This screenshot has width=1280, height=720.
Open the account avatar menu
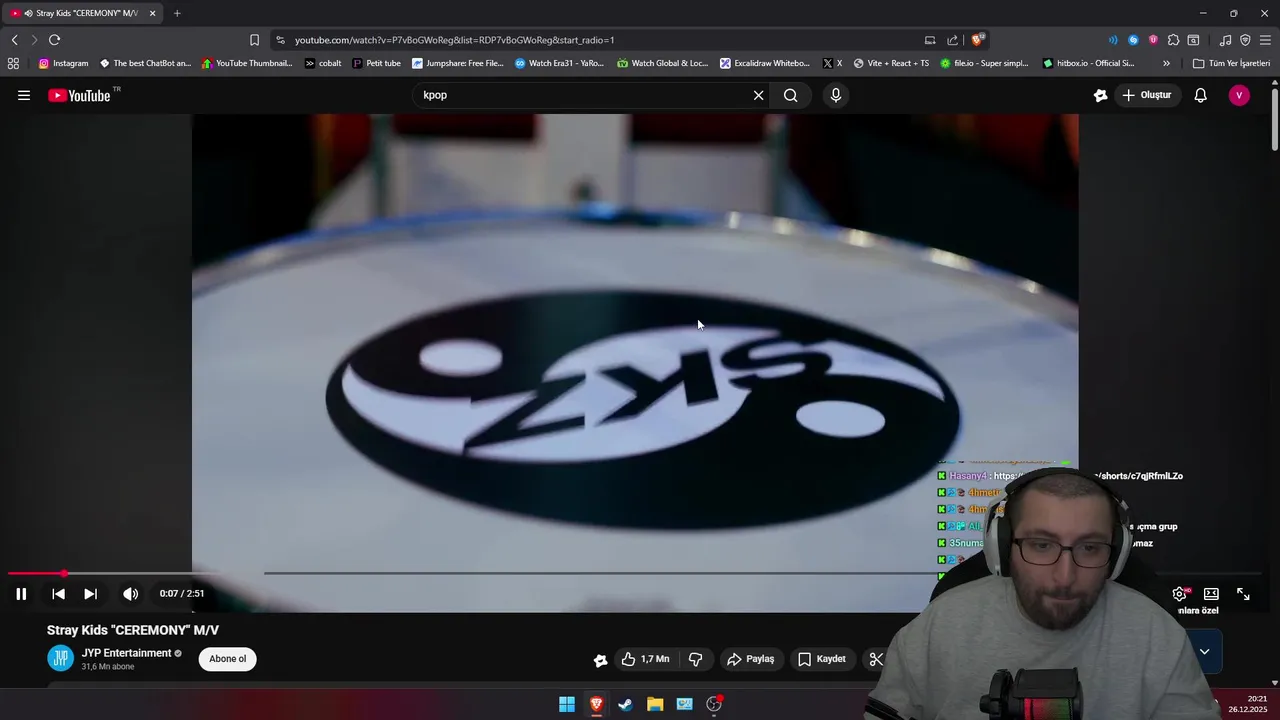coord(1239,95)
